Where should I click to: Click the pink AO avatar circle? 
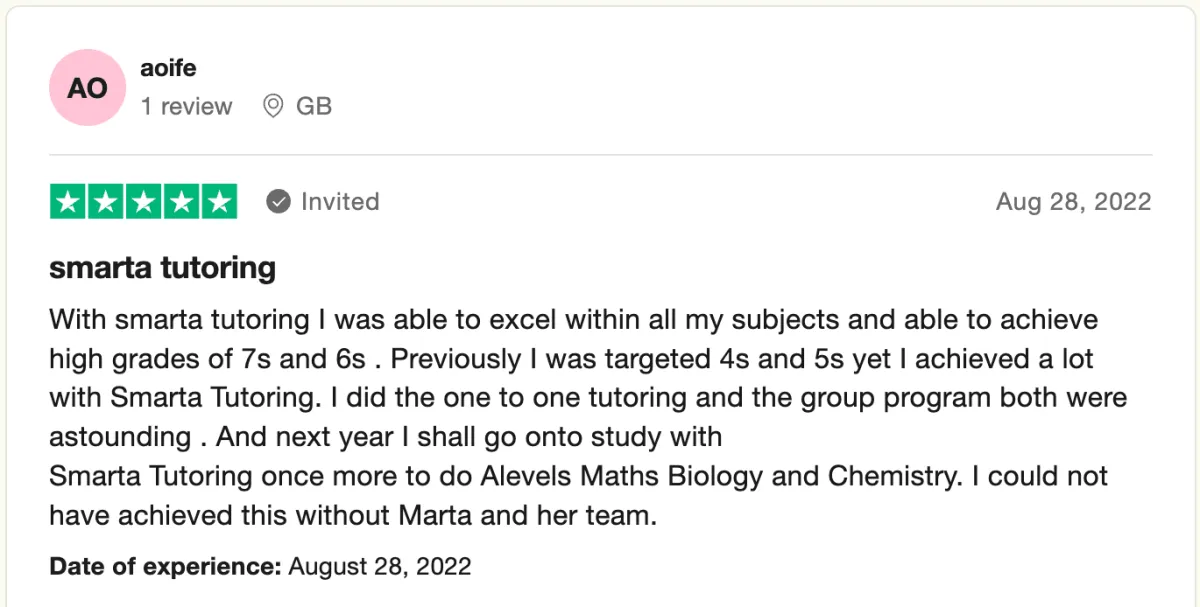(x=87, y=88)
